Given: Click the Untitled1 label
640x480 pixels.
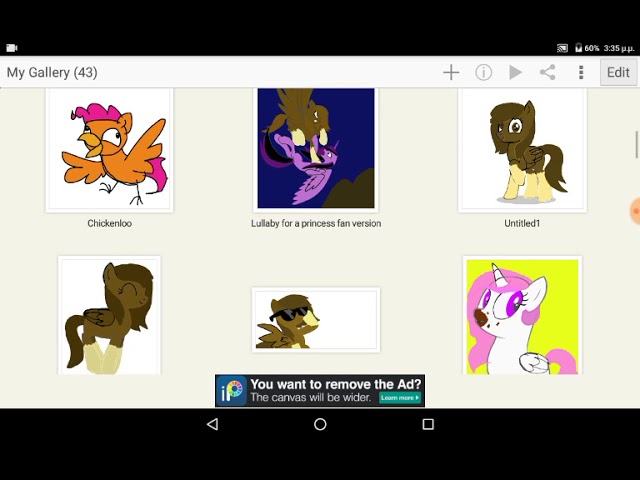Looking at the screenshot, I should (x=522, y=223).
